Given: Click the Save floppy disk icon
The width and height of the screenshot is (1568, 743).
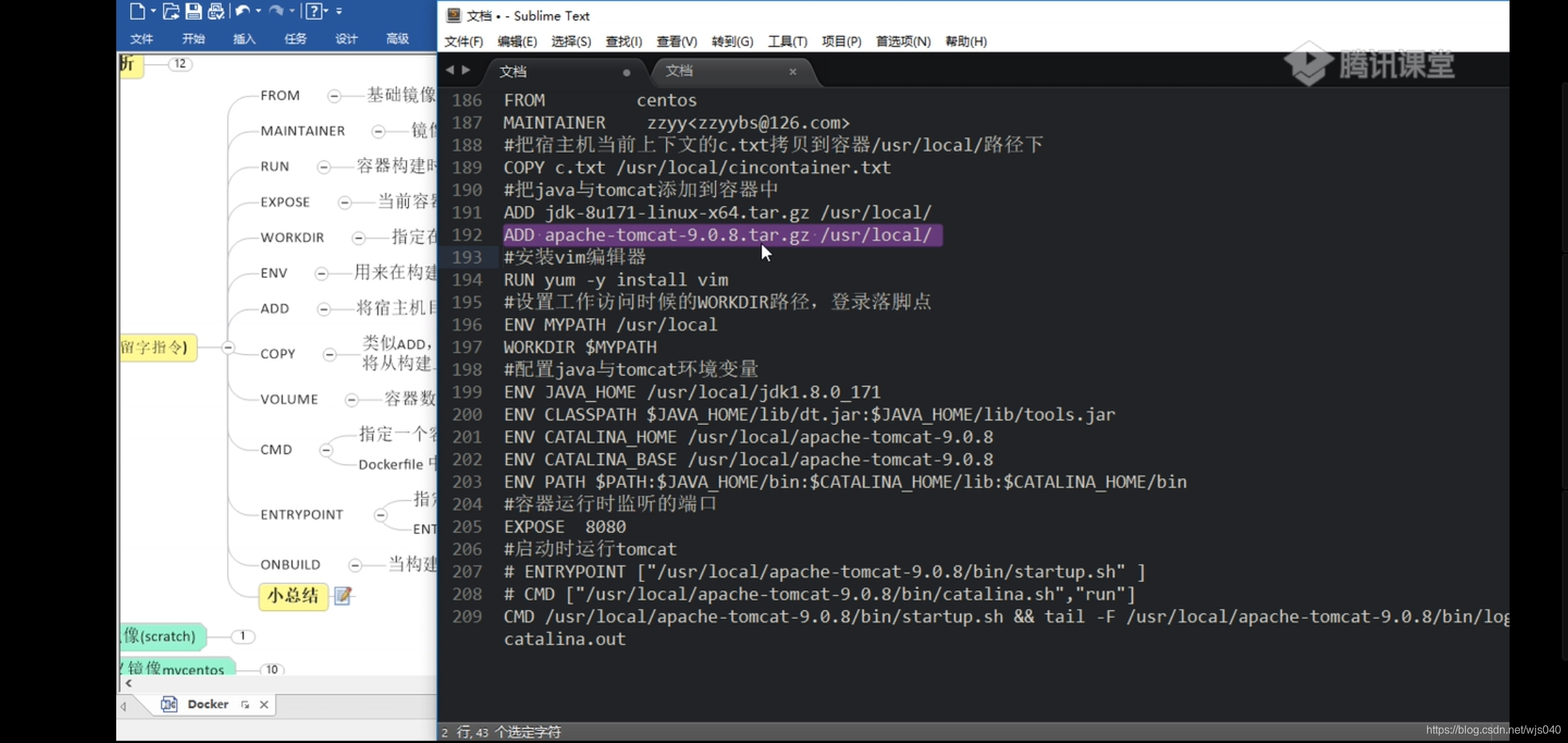Looking at the screenshot, I should (x=193, y=11).
